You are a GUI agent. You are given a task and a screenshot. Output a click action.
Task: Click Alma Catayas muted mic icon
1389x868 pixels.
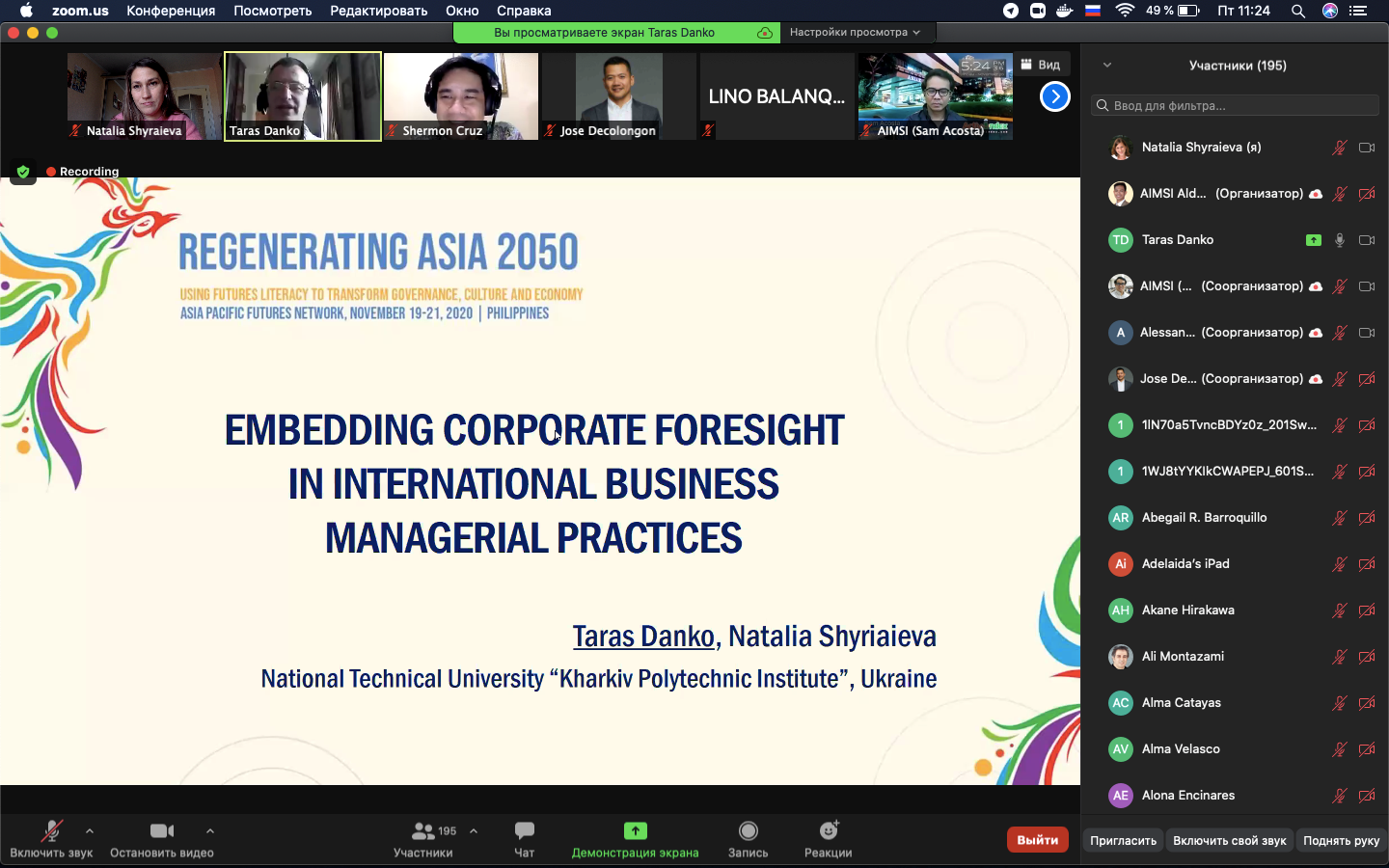pos(1340,703)
